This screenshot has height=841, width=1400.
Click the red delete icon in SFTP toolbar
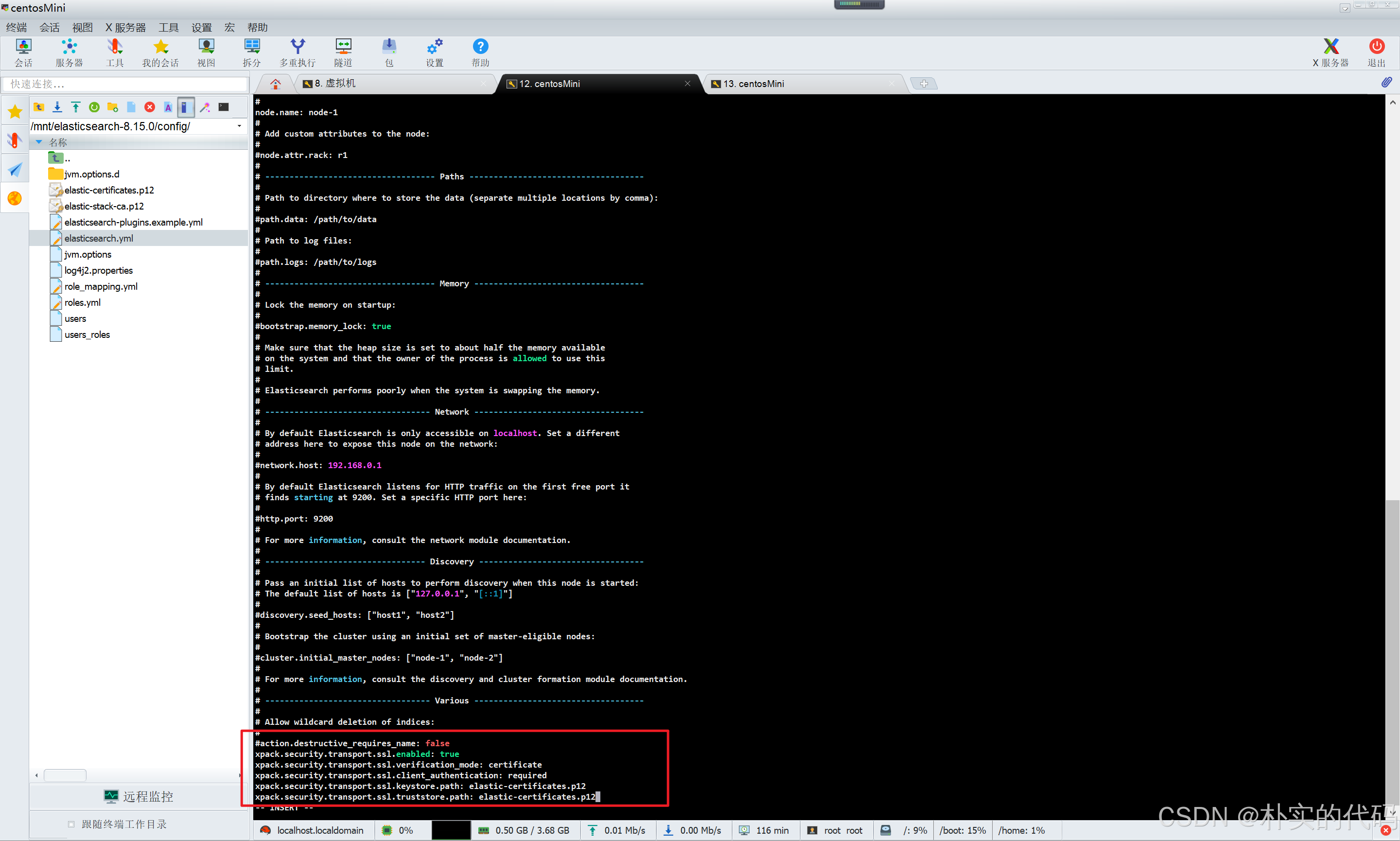(x=150, y=107)
